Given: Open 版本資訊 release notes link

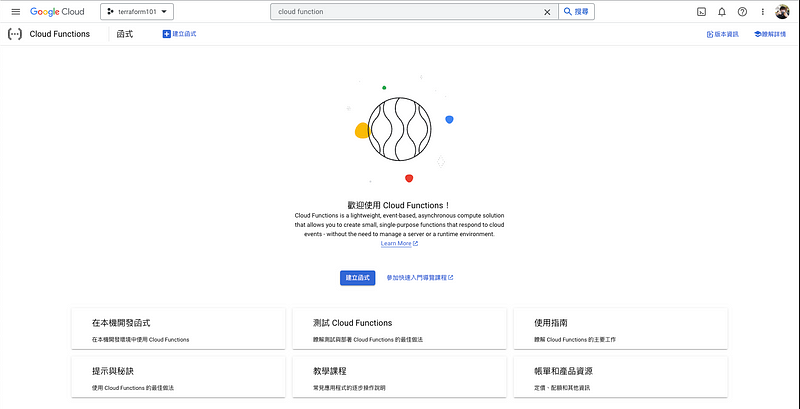Looking at the screenshot, I should [722, 35].
